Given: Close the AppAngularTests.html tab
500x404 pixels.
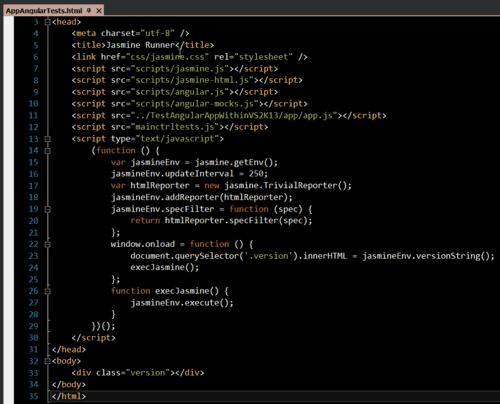Looking at the screenshot, I should (99, 11).
